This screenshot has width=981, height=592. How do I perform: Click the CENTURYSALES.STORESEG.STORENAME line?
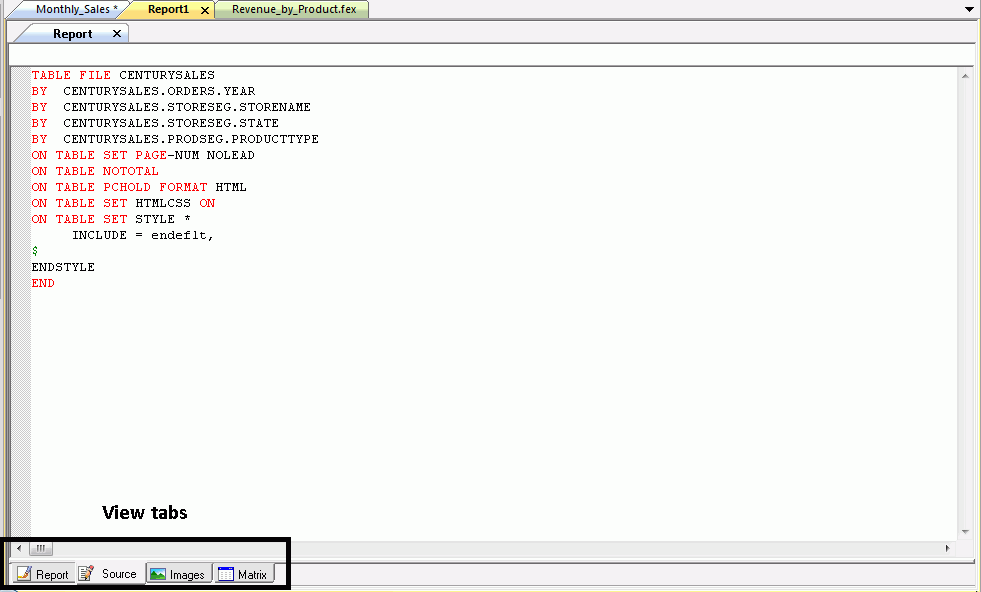pos(171,107)
